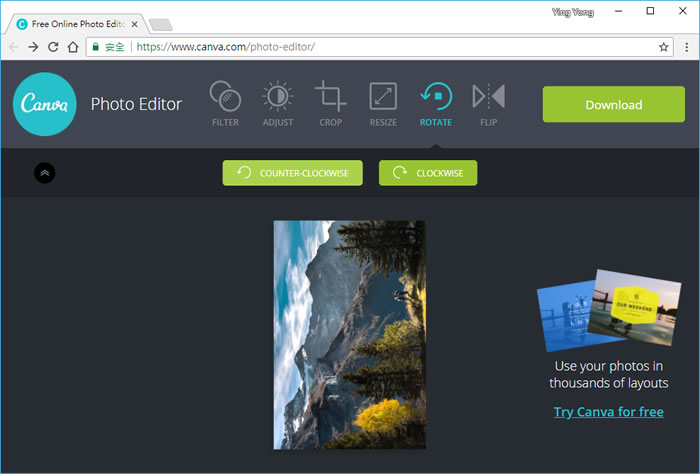Rotate photo clockwise
This screenshot has width=700, height=474.
428,173
